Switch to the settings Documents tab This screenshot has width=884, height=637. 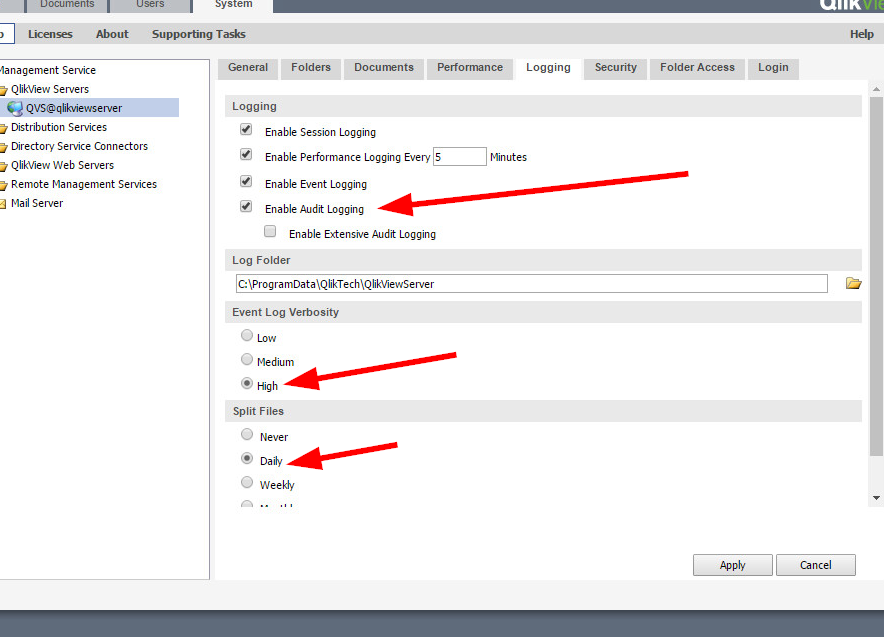pos(384,68)
